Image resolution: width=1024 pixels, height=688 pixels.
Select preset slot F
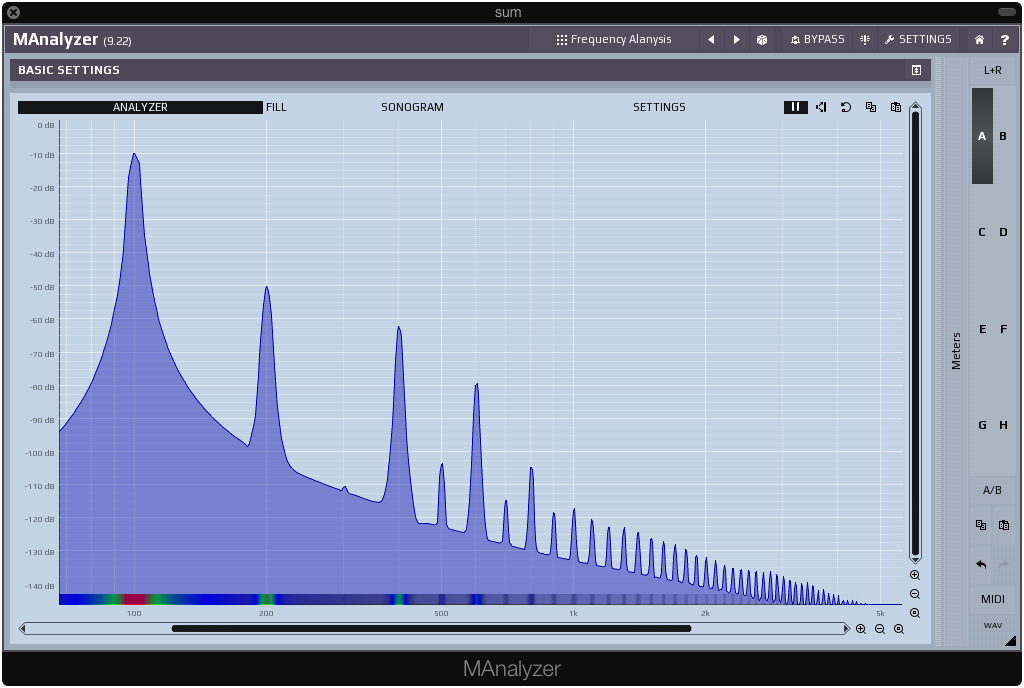[1003, 329]
